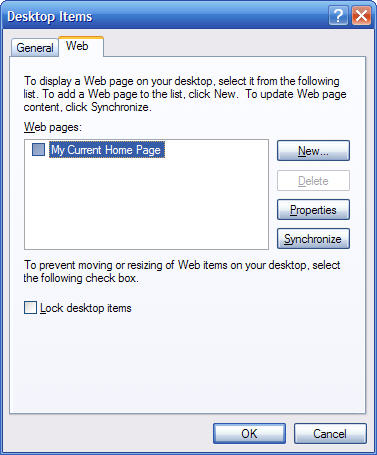Screen dimensions: 377x455
Task: Click the word Synchronize in the top instructions
Action: [x=120, y=107]
